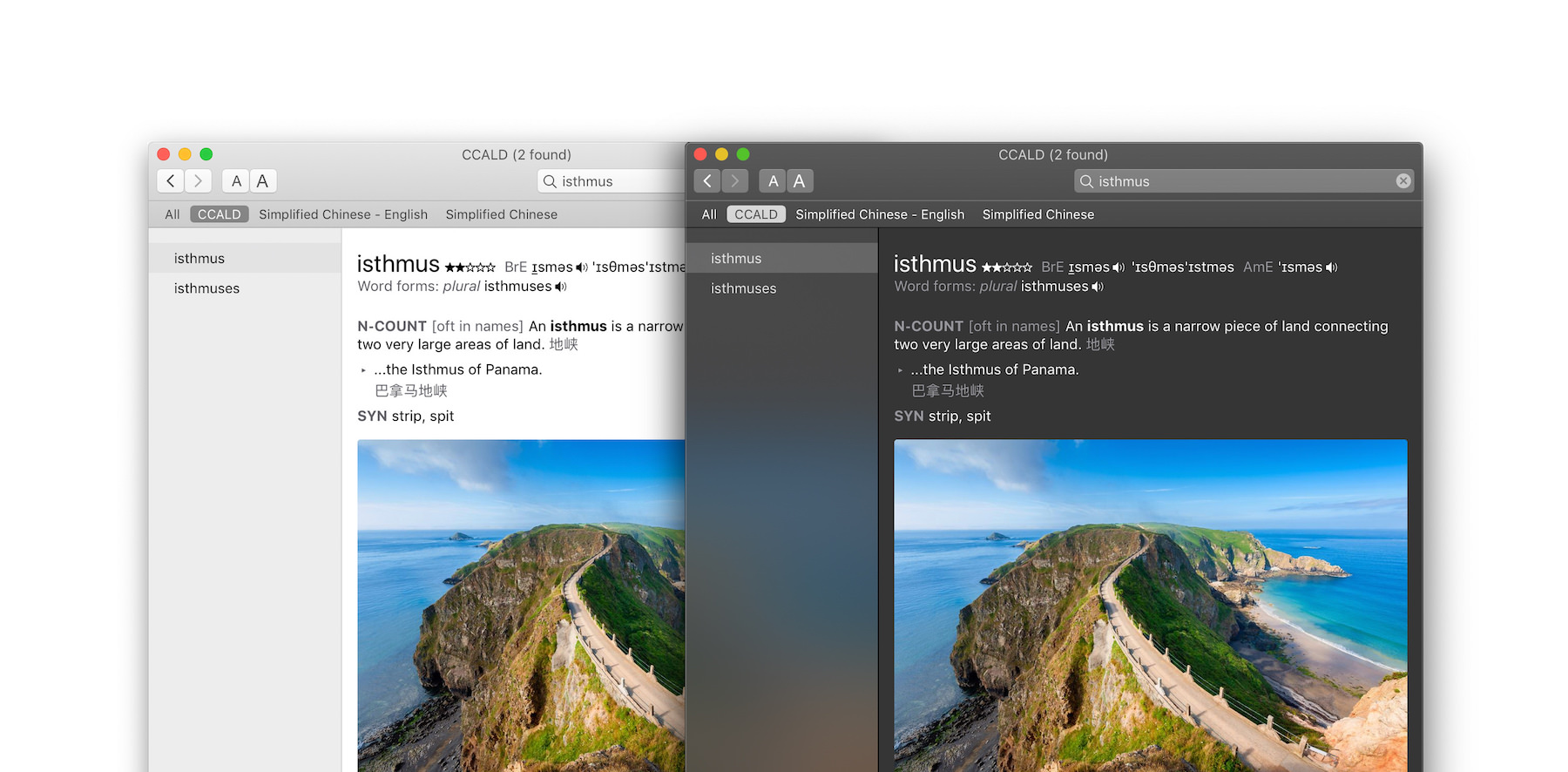Image resolution: width=1568 pixels, height=772 pixels.
Task: Play plural isthmuses audio in light window
Action: point(561,287)
